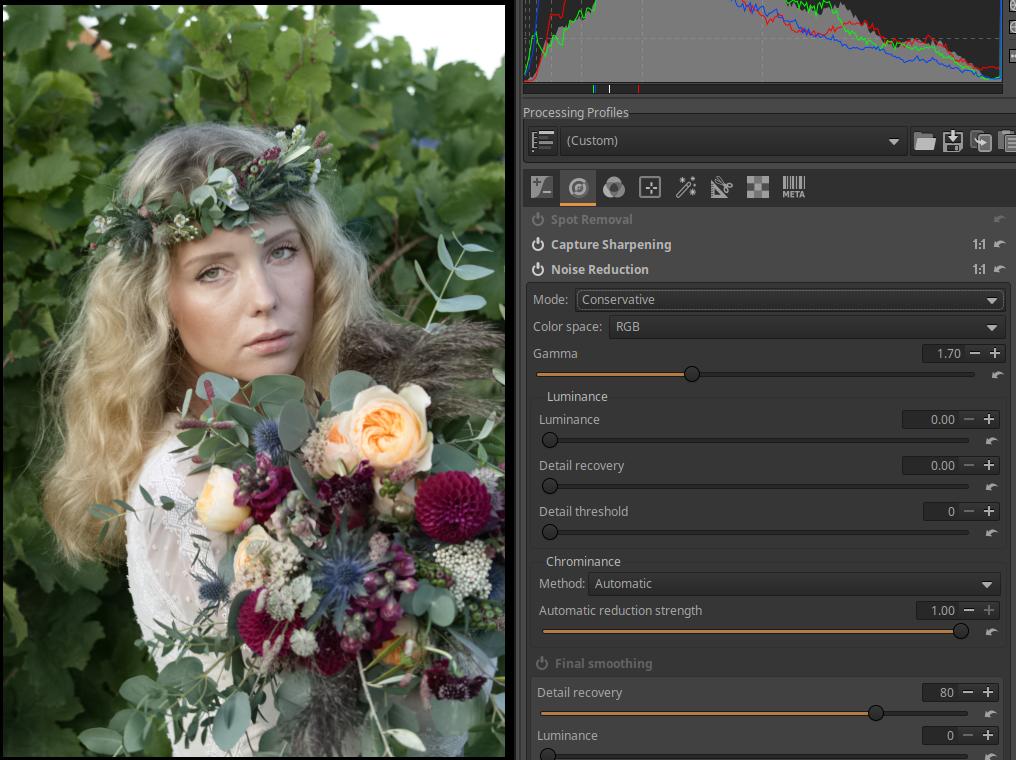Screen dimensions: 1016x760
Task: Open the Metadata tab
Action: [794, 187]
